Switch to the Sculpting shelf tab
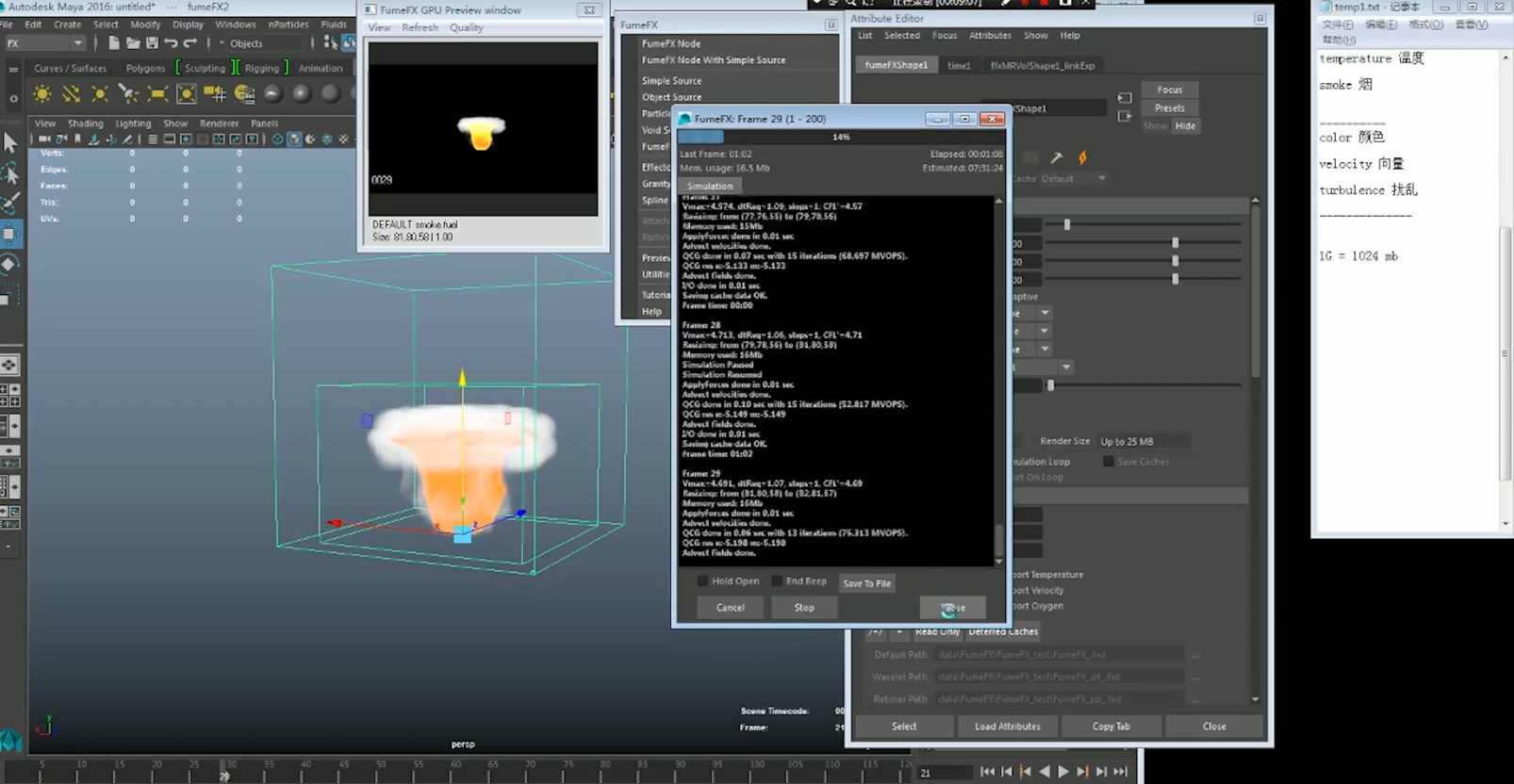The height and width of the screenshot is (784, 1514). click(x=205, y=69)
